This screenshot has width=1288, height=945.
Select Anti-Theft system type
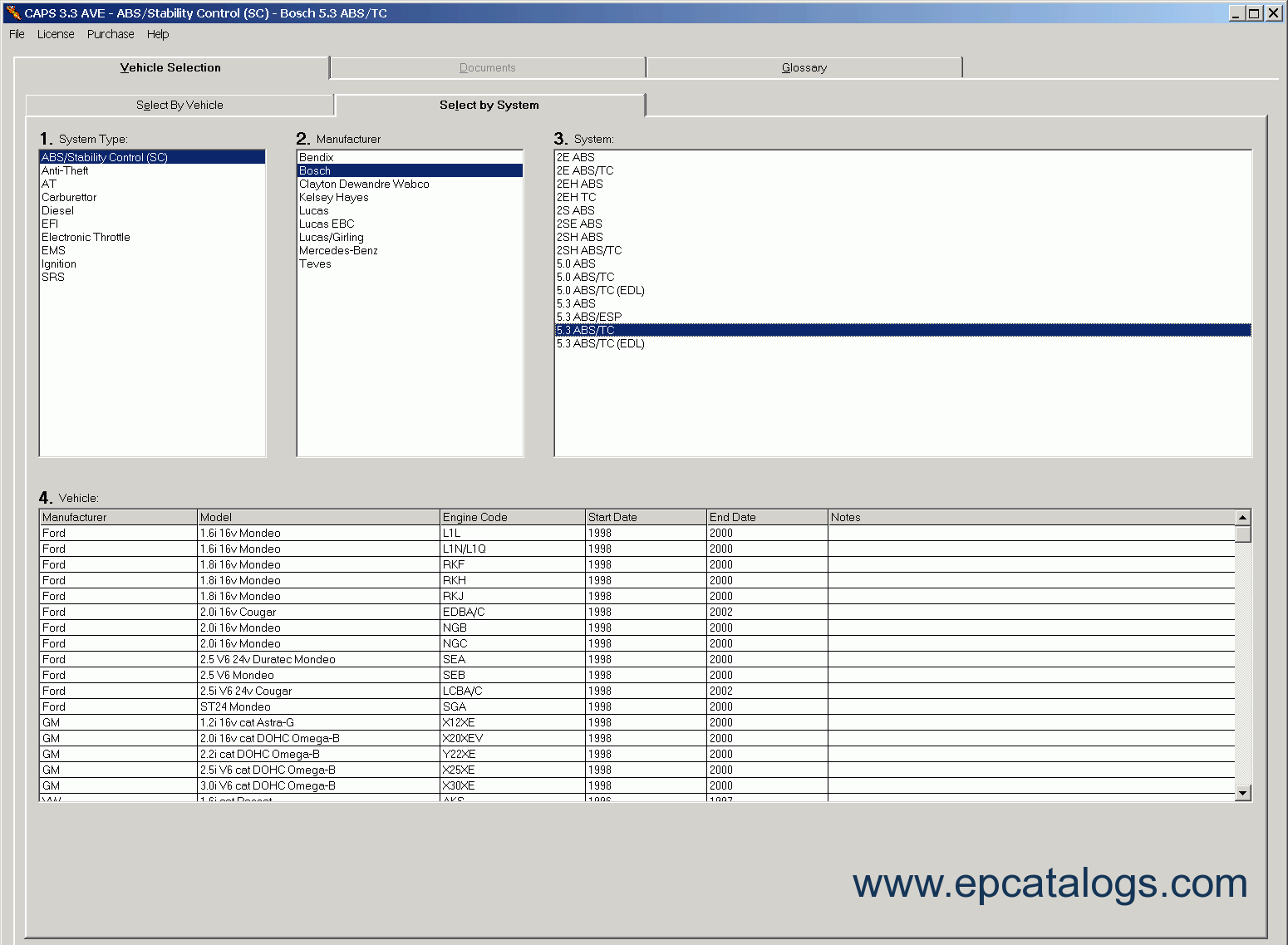click(x=153, y=170)
